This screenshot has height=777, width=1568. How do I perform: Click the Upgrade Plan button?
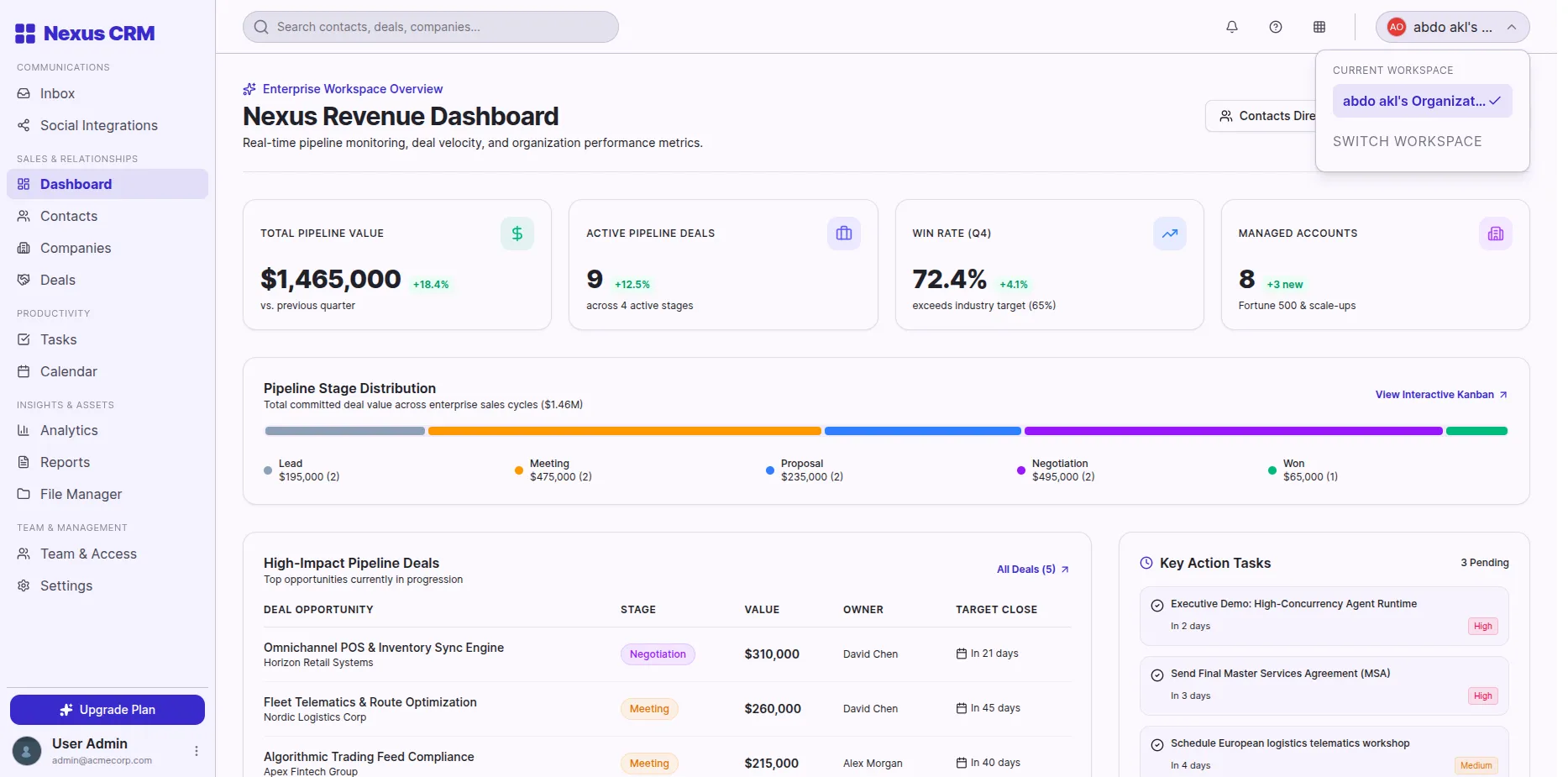point(108,710)
